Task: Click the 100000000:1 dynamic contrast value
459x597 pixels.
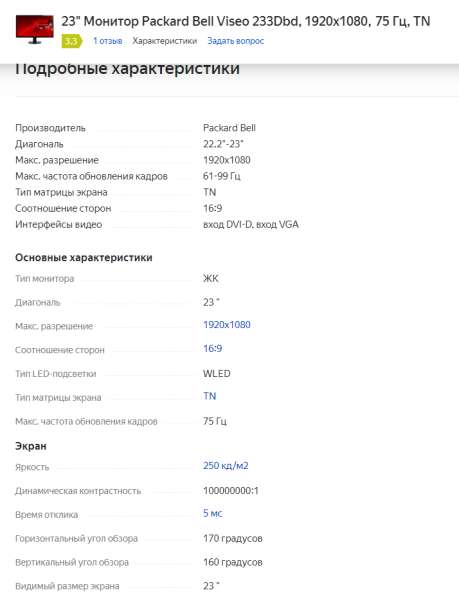Action: (231, 490)
